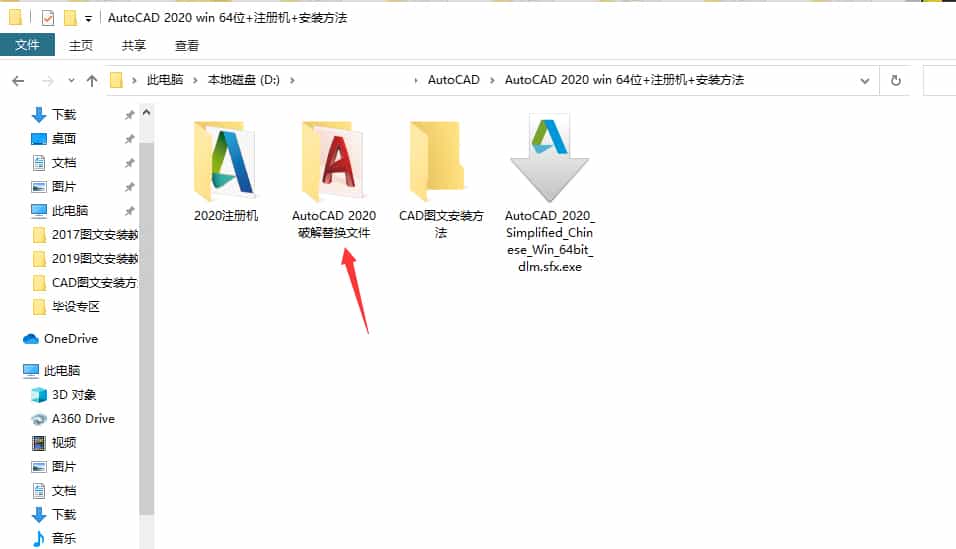Switch to the 主页 ribbon tab
956x549 pixels.
pyautogui.click(x=80, y=45)
